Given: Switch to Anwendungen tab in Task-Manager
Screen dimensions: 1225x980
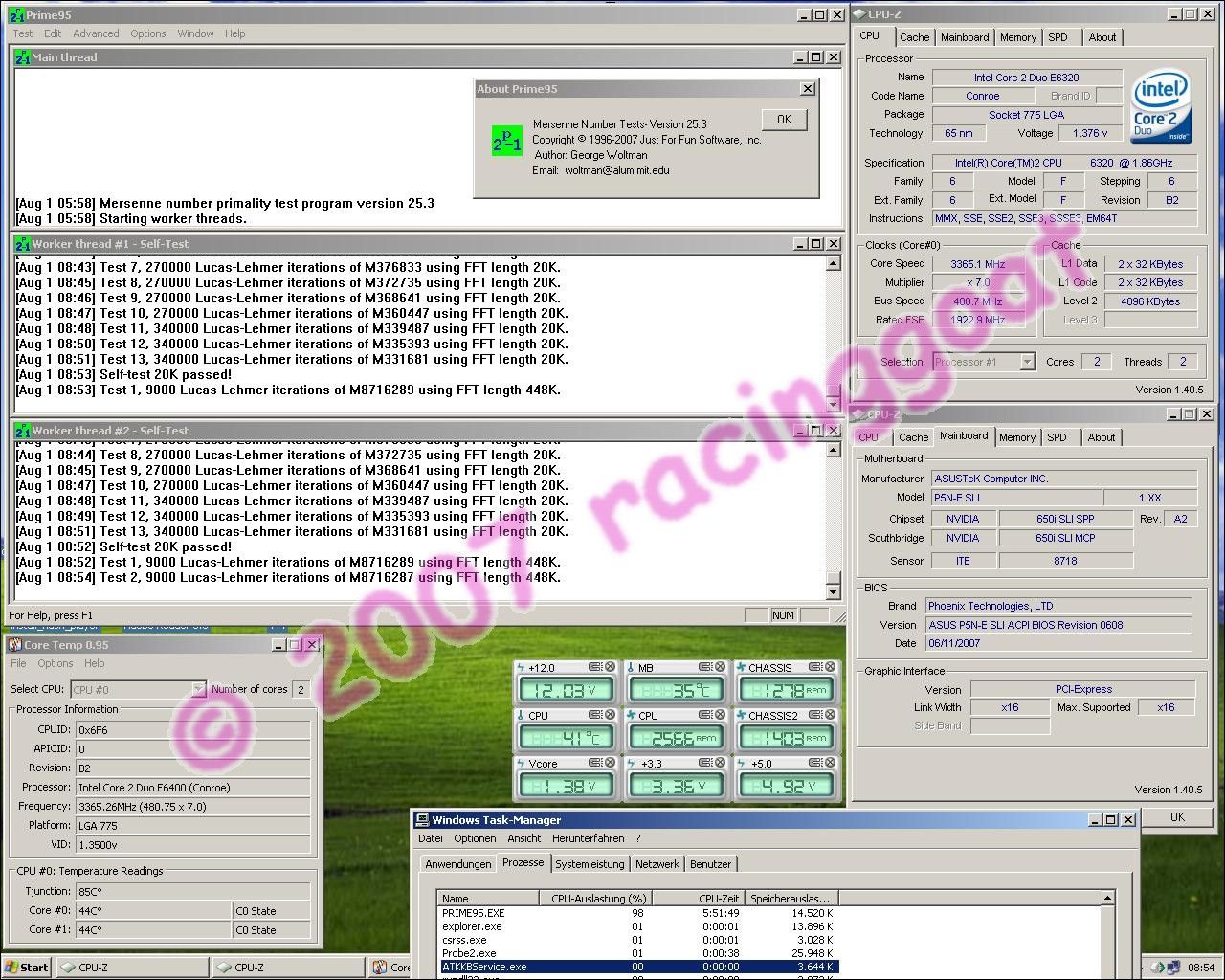Looking at the screenshot, I should click(x=458, y=864).
